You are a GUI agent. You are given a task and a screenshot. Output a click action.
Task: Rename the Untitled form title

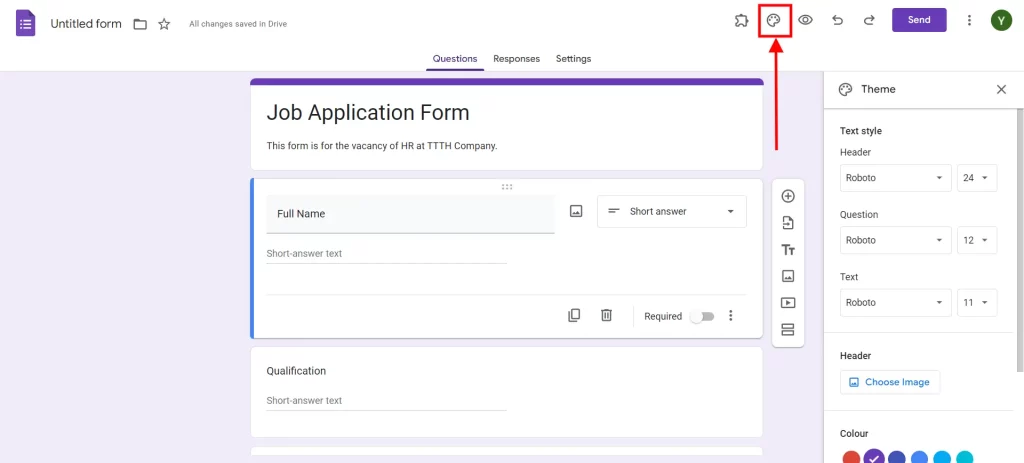click(86, 24)
